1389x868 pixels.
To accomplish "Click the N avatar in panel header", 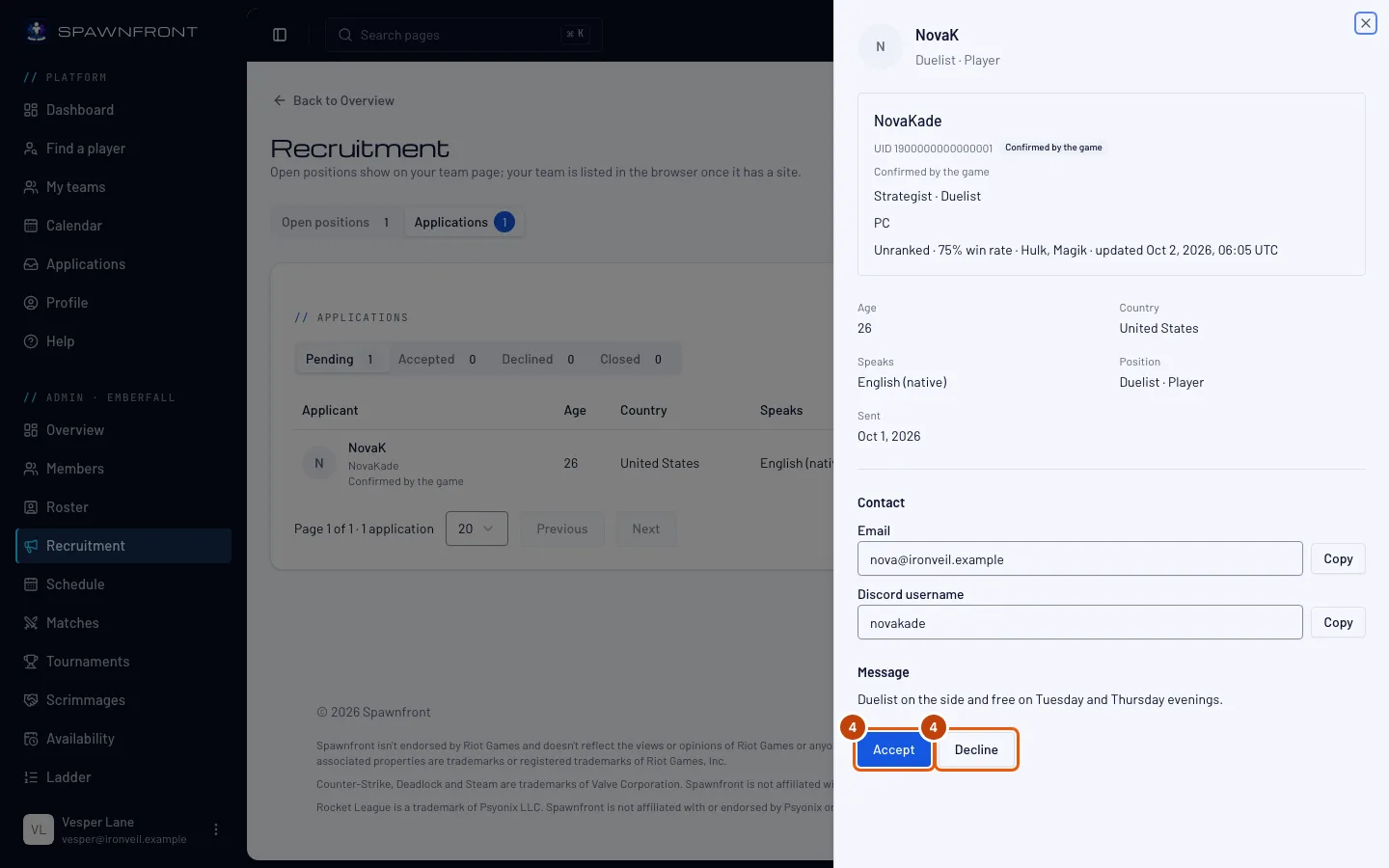I will coord(880,46).
